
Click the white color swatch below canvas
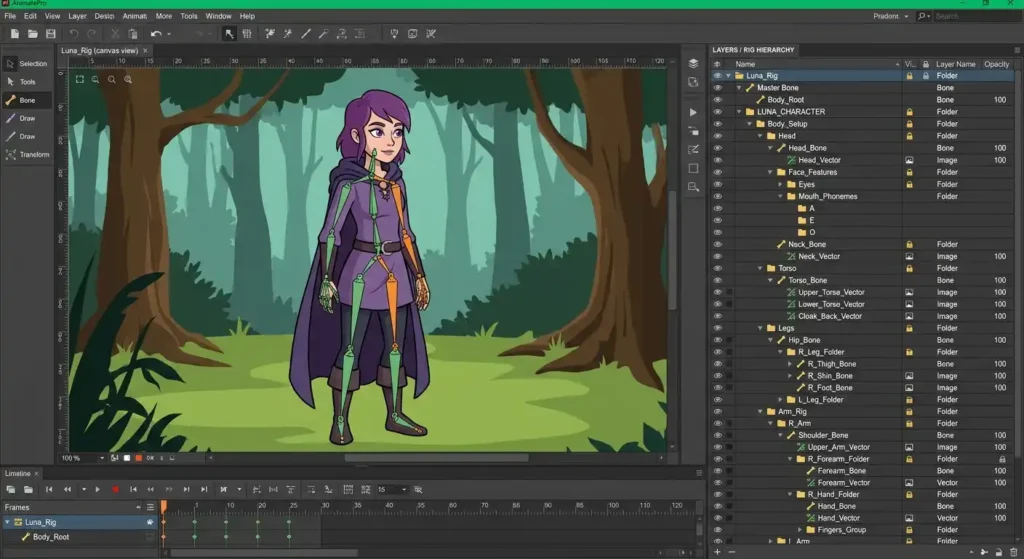[x=127, y=458]
